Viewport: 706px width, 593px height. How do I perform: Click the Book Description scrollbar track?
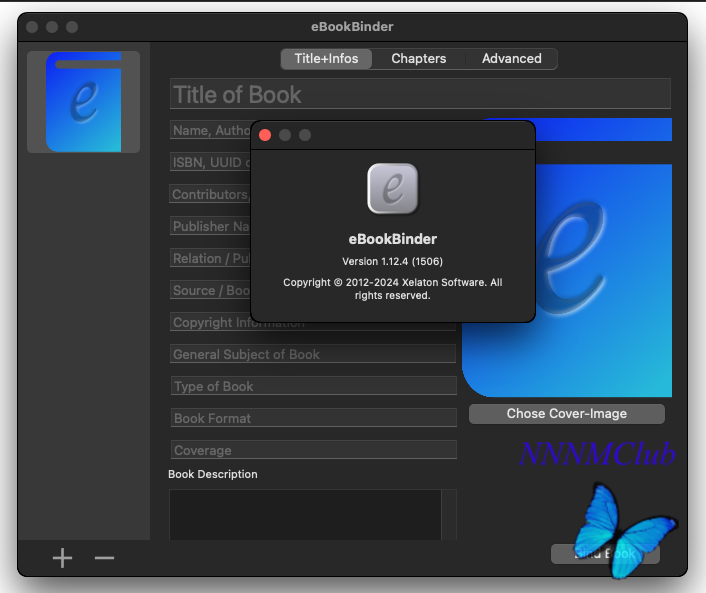pos(449,515)
